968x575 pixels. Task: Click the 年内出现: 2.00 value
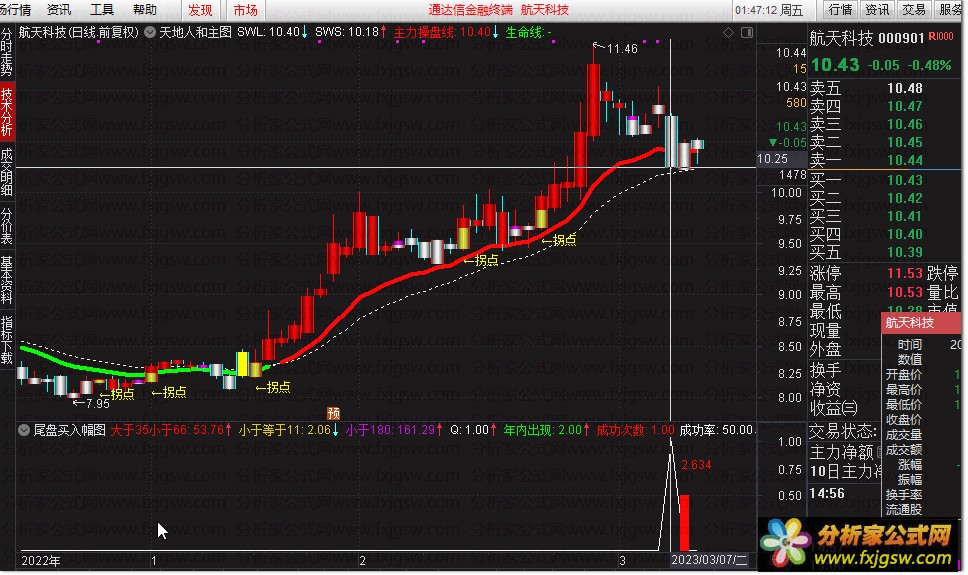point(546,430)
